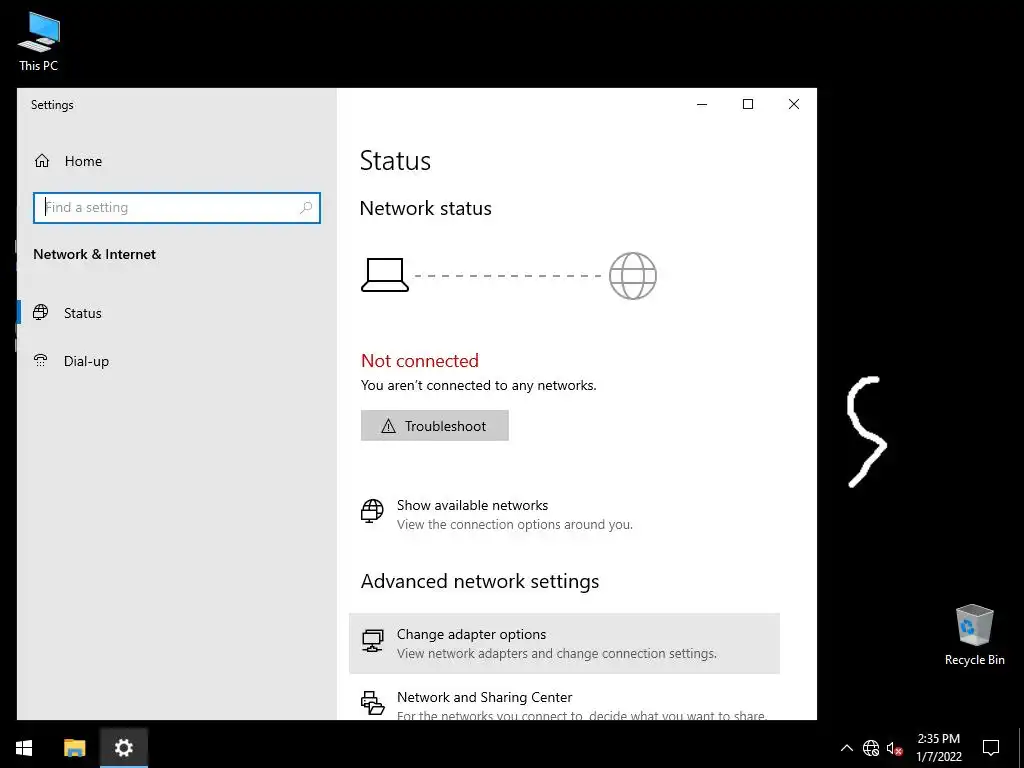Select the Status menu item
The image size is (1024, 768).
click(x=82, y=313)
